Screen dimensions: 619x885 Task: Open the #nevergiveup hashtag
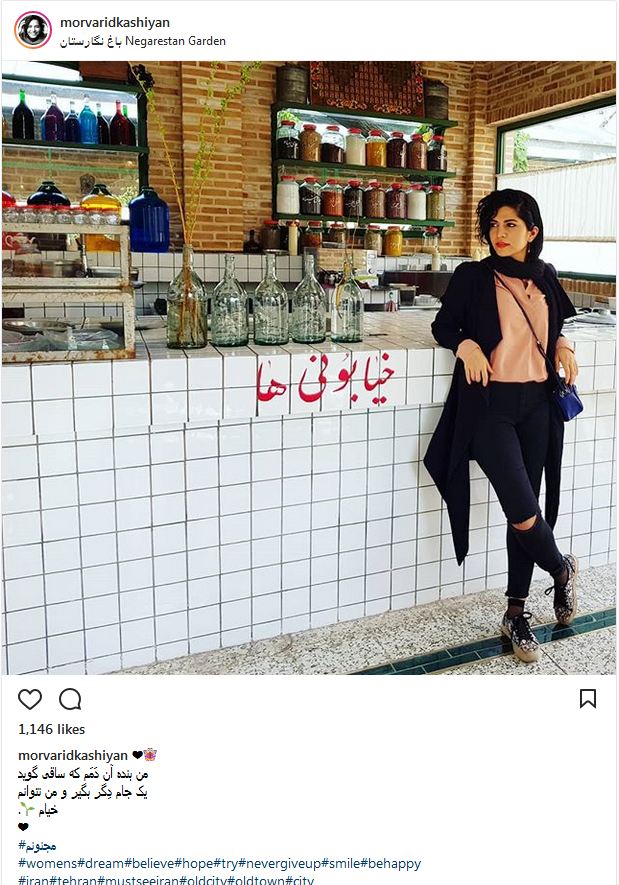click(280, 864)
